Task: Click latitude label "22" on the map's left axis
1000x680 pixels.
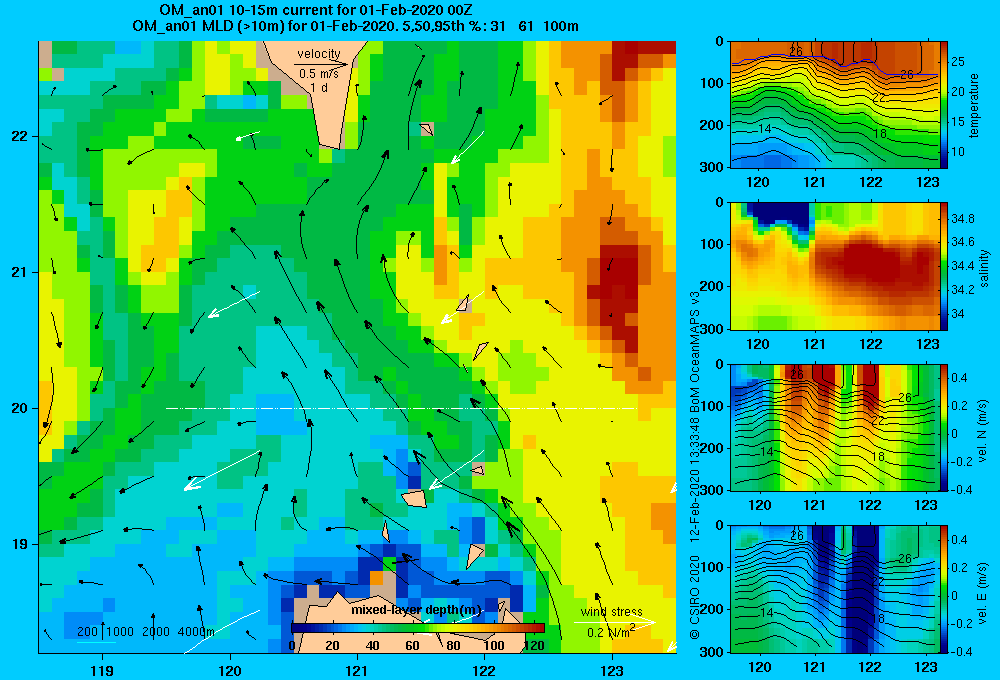Action: coord(20,137)
